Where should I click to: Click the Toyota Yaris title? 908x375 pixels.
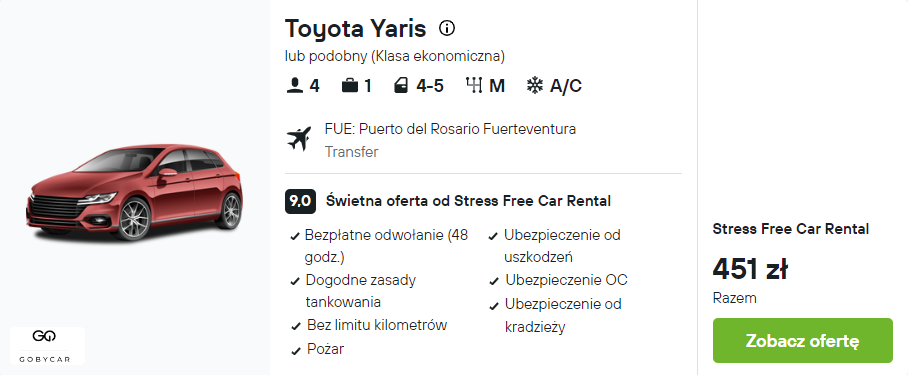(x=356, y=28)
